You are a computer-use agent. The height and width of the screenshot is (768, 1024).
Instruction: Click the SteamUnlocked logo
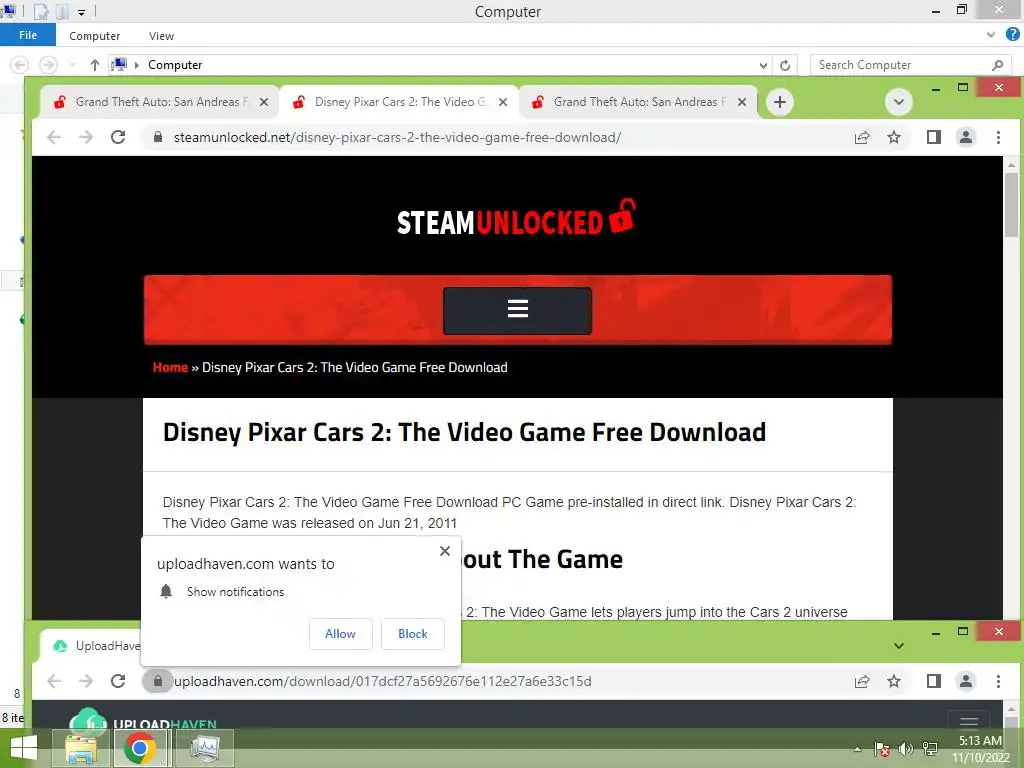[x=516, y=219]
